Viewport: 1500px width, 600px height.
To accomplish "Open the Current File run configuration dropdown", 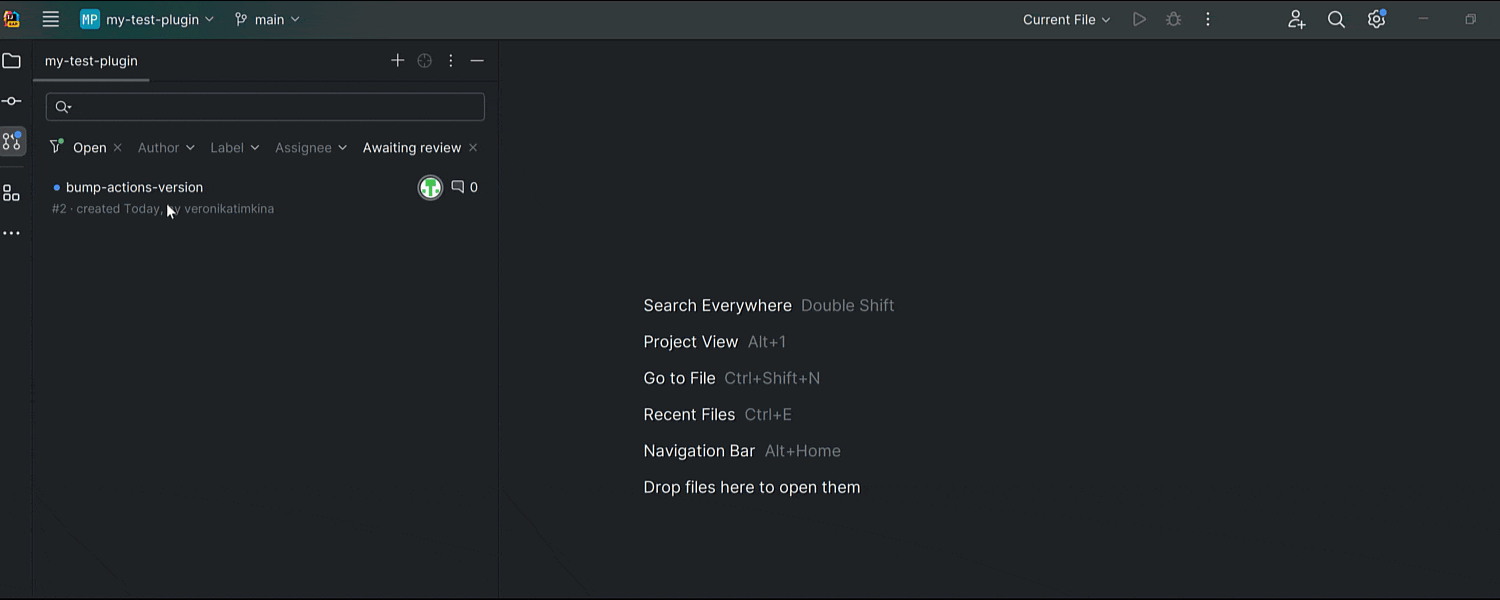I will [1065, 19].
